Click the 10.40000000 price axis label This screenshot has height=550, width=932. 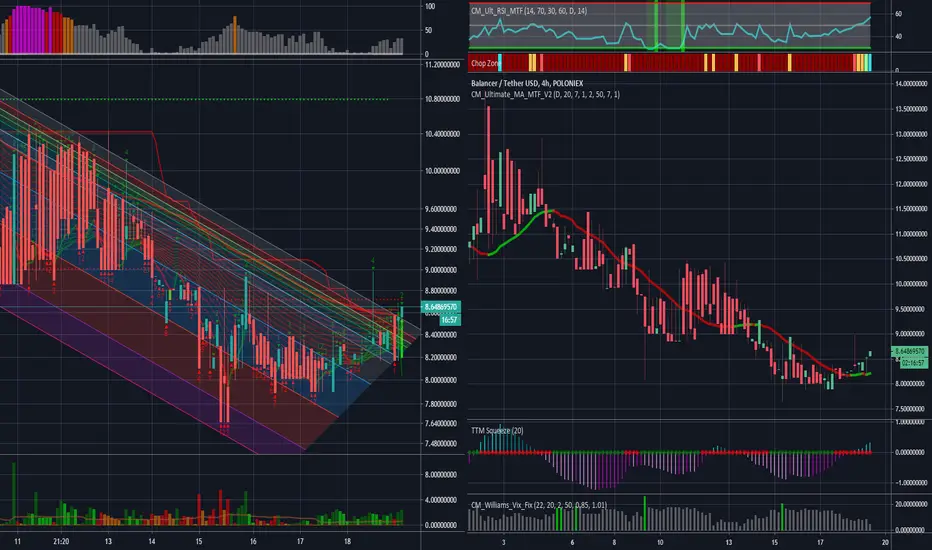pyautogui.click(x=441, y=134)
